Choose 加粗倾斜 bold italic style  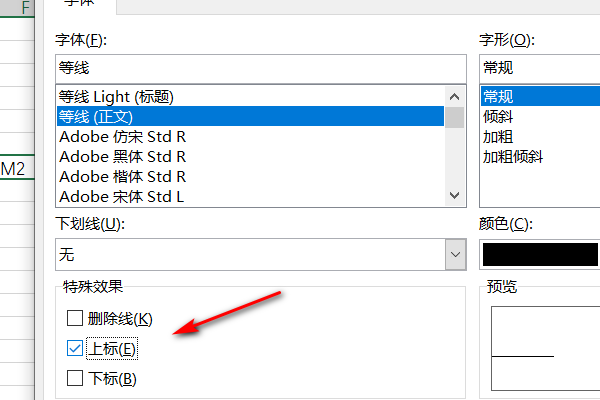540,157
